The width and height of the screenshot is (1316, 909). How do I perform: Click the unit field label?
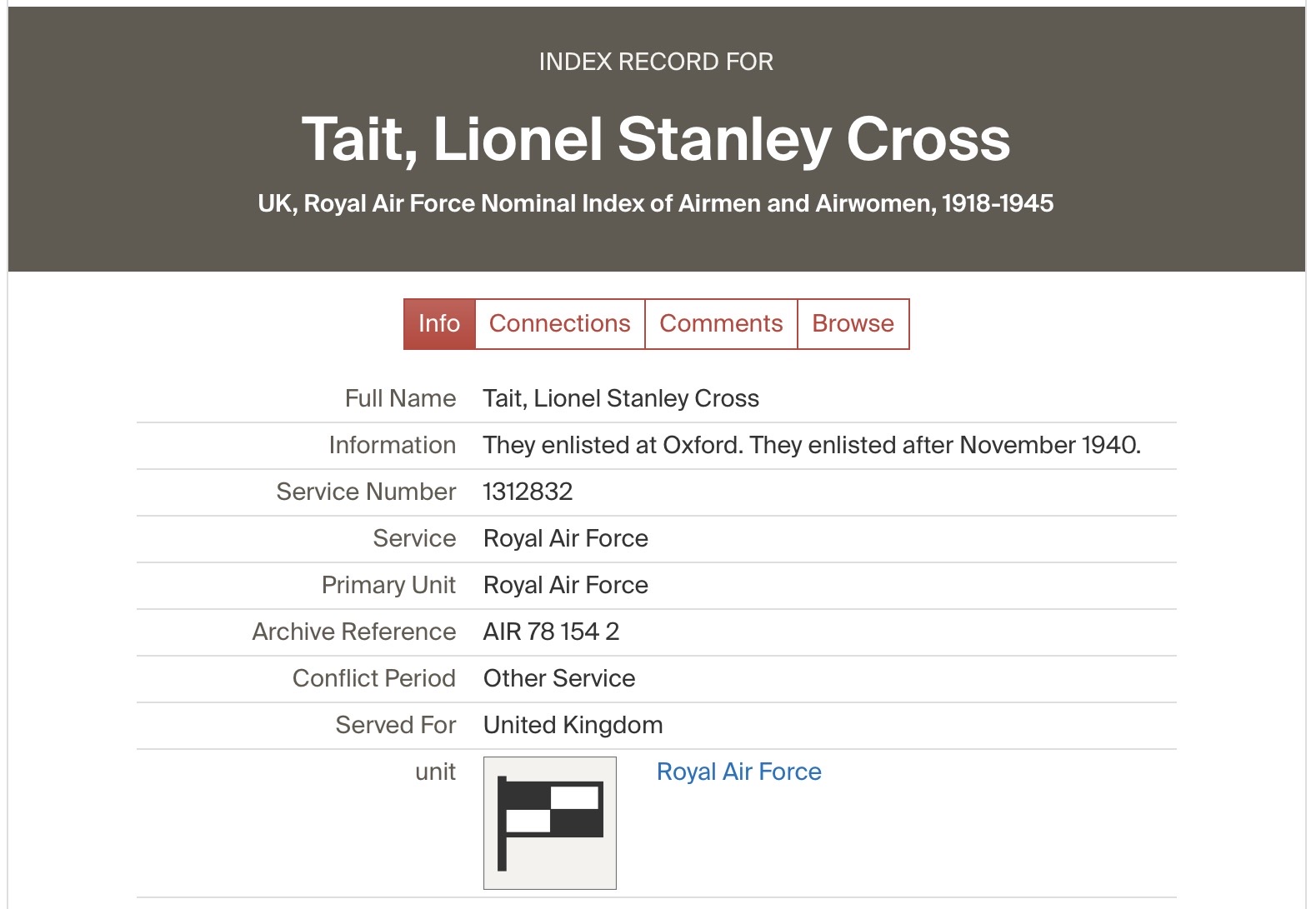coord(435,772)
